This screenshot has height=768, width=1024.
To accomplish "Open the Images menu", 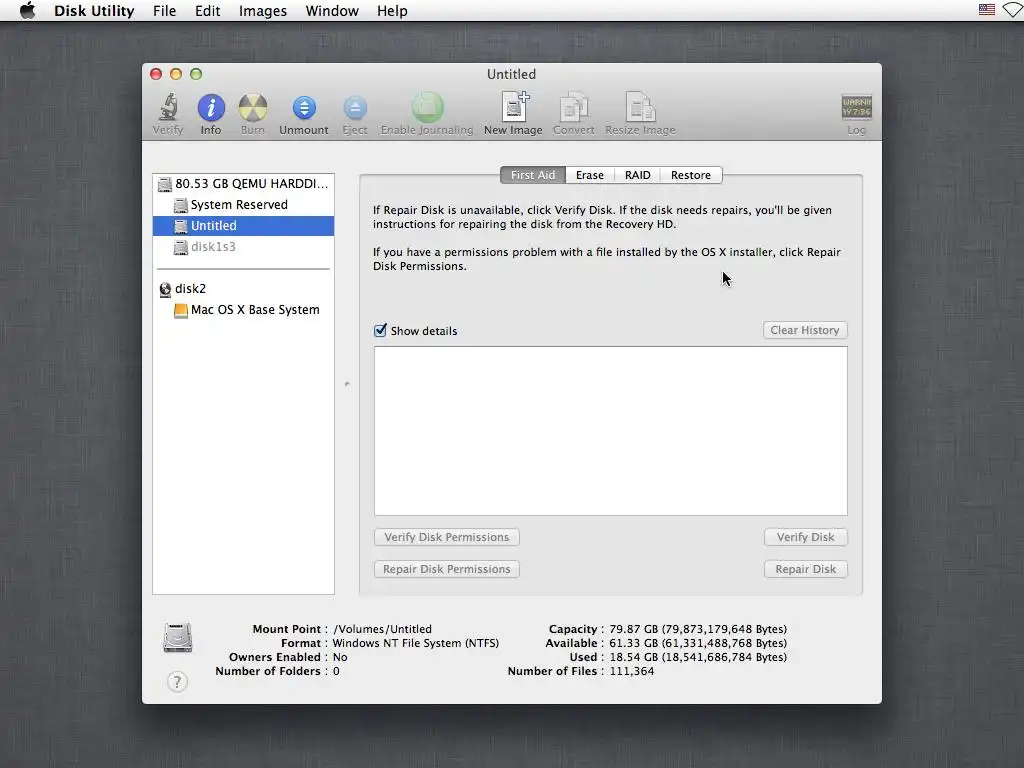I will coord(263,11).
